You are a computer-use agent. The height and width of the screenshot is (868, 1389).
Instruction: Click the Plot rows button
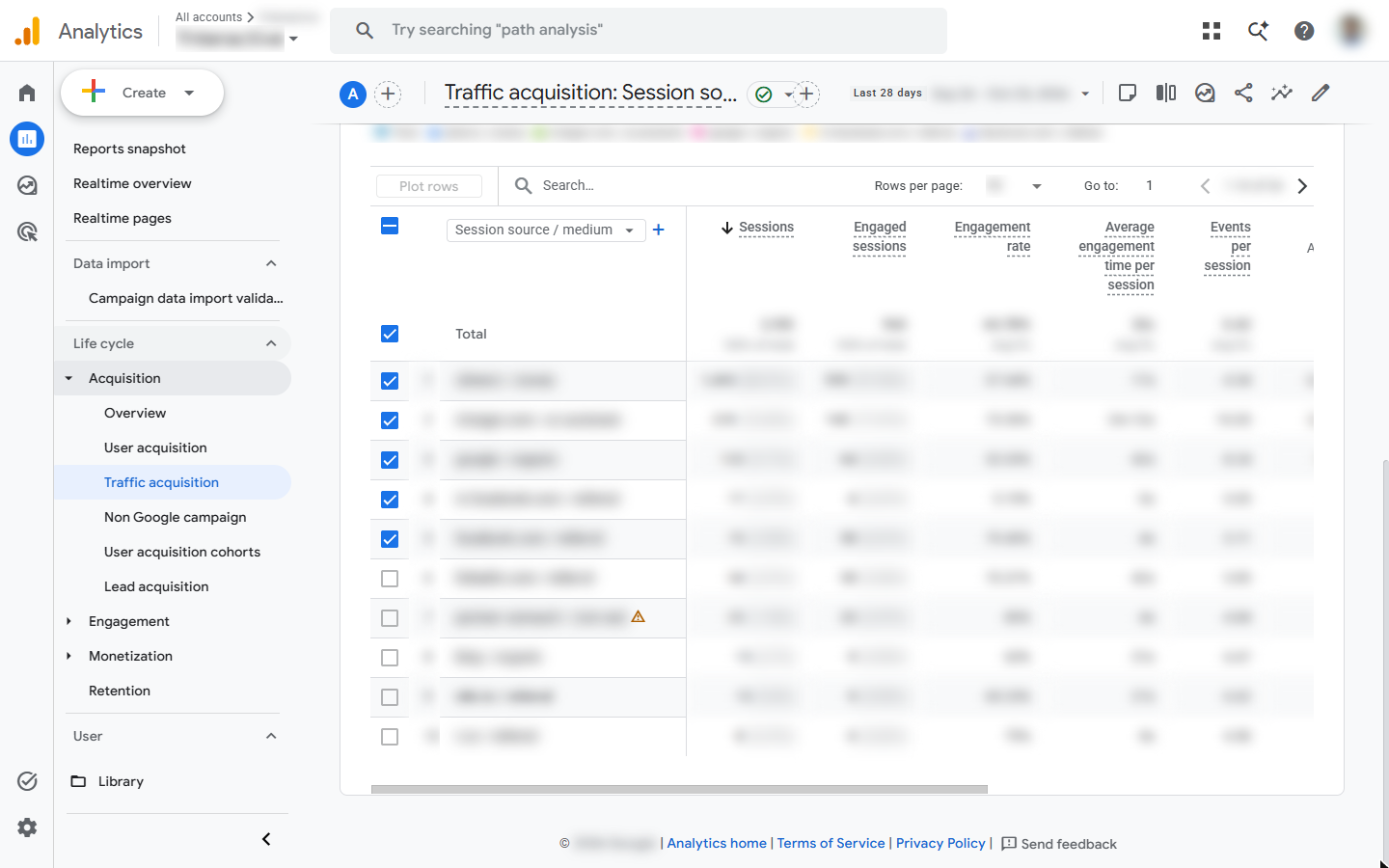pos(429,187)
